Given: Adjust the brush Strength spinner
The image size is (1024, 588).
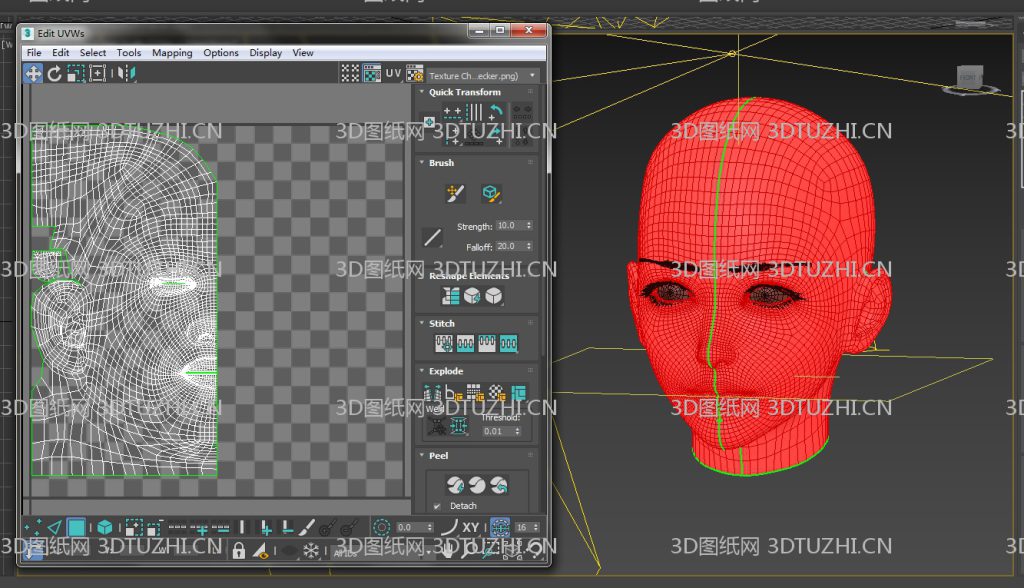Looking at the screenshot, I should click(x=528, y=226).
